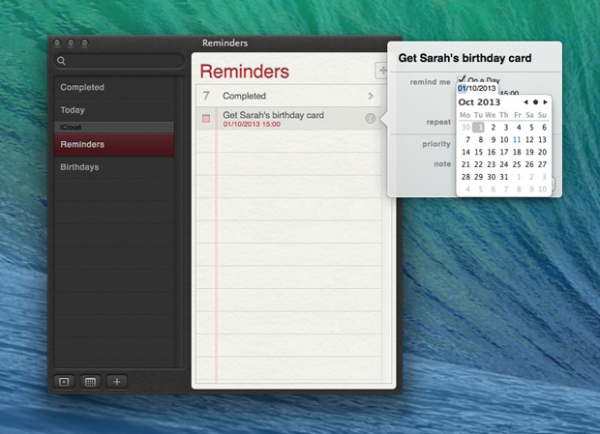
Task: Open the Reminders list in sidebar
Action: (x=114, y=145)
